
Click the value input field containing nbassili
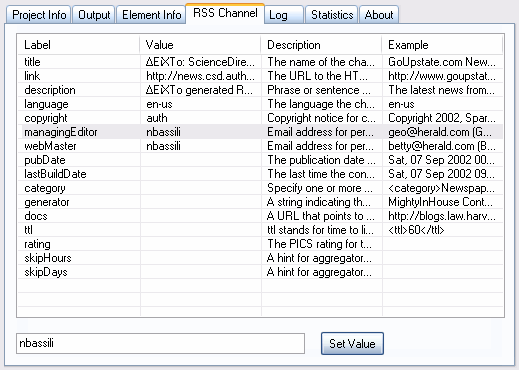point(160,343)
